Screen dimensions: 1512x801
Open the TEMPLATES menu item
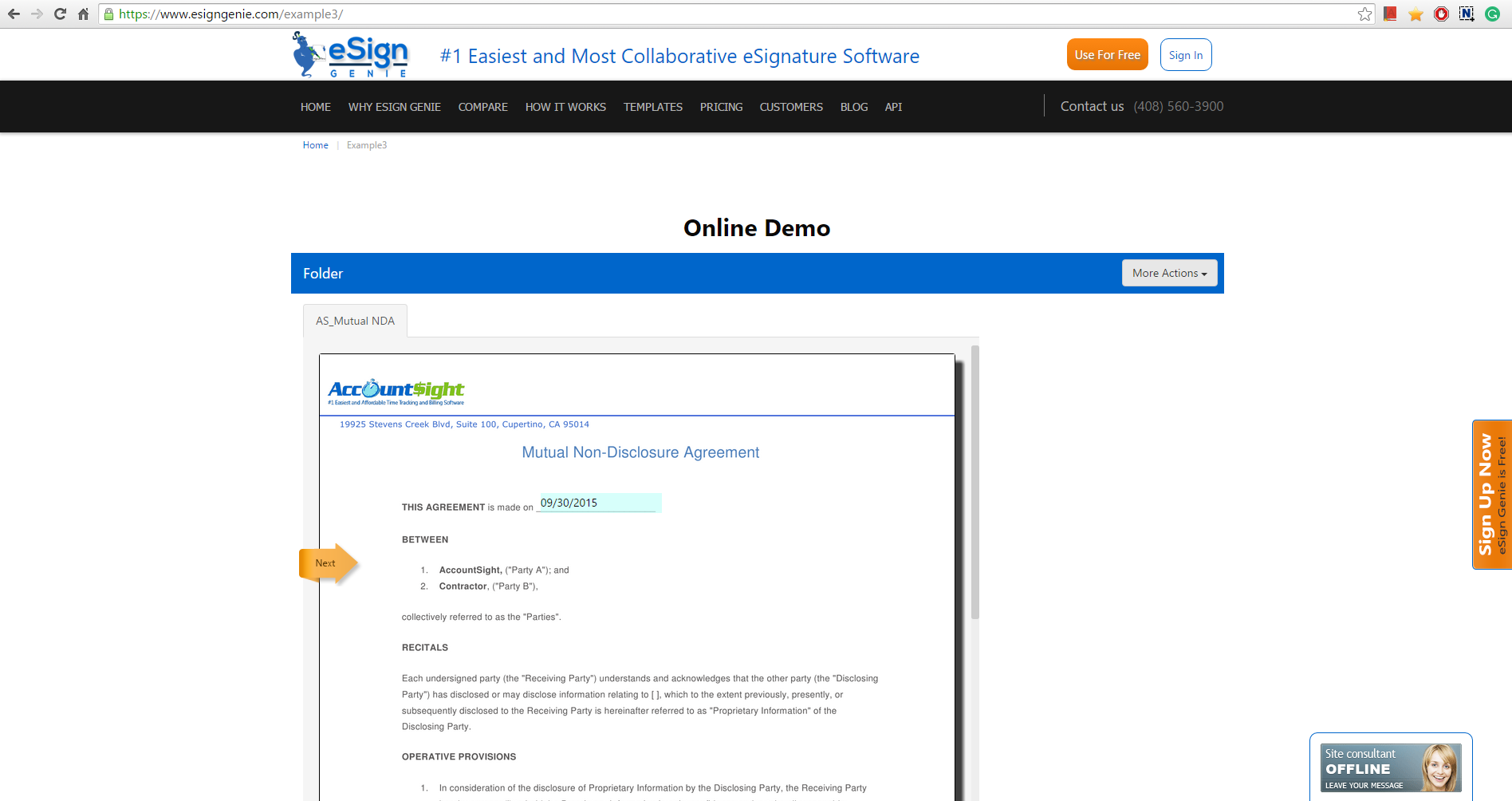[652, 106]
